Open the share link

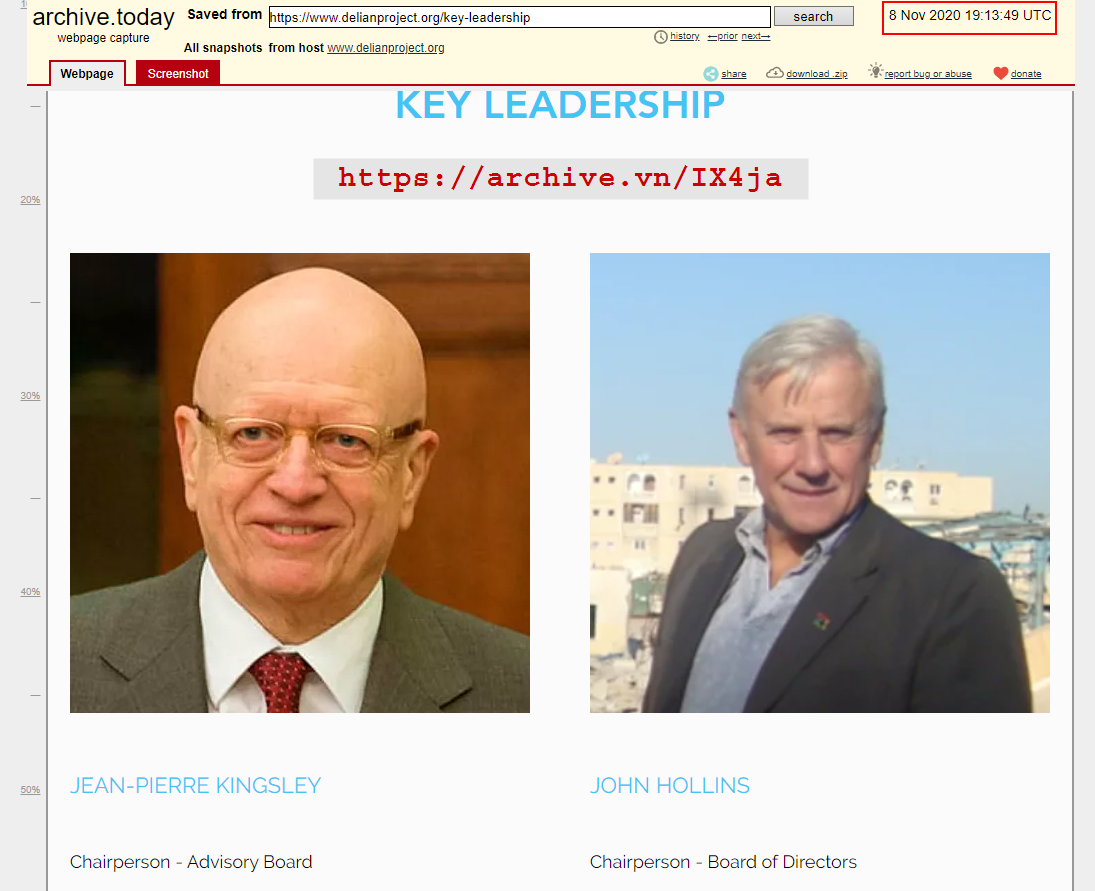[x=733, y=74]
